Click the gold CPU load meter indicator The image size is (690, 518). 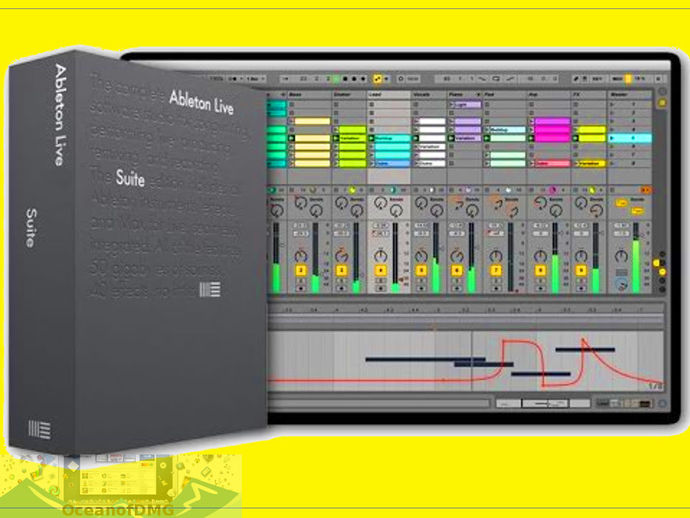628,79
